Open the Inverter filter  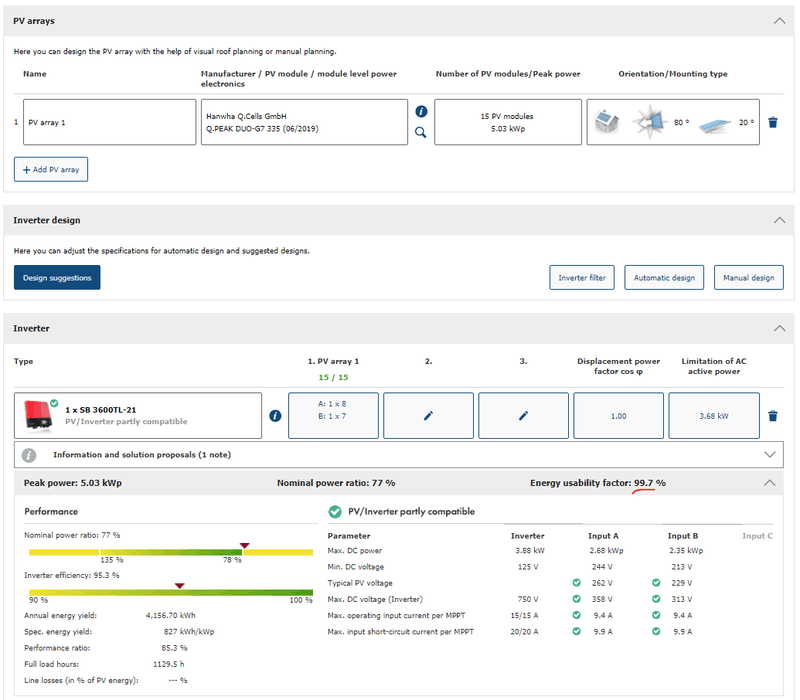tap(582, 277)
